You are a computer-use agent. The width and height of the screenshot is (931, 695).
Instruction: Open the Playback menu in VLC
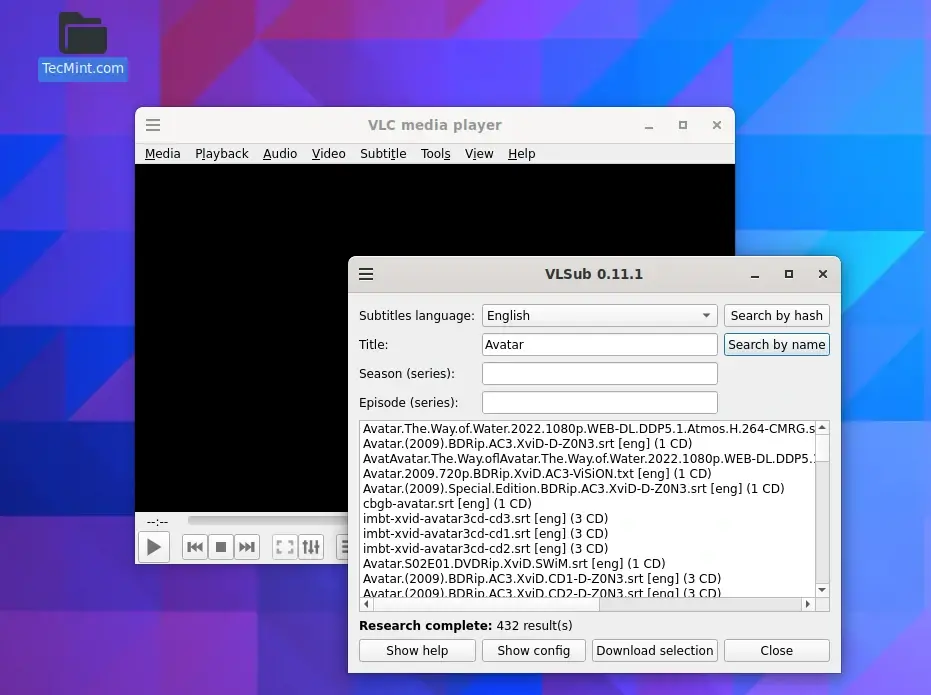221,154
